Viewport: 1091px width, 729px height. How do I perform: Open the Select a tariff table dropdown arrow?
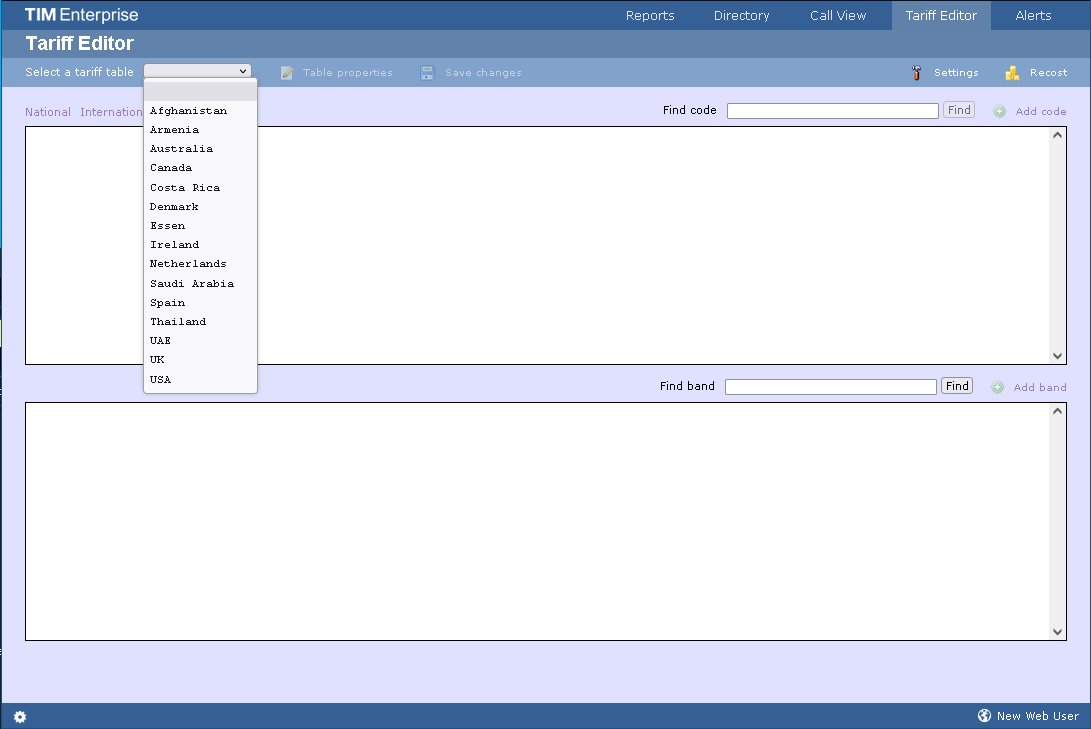[x=242, y=71]
